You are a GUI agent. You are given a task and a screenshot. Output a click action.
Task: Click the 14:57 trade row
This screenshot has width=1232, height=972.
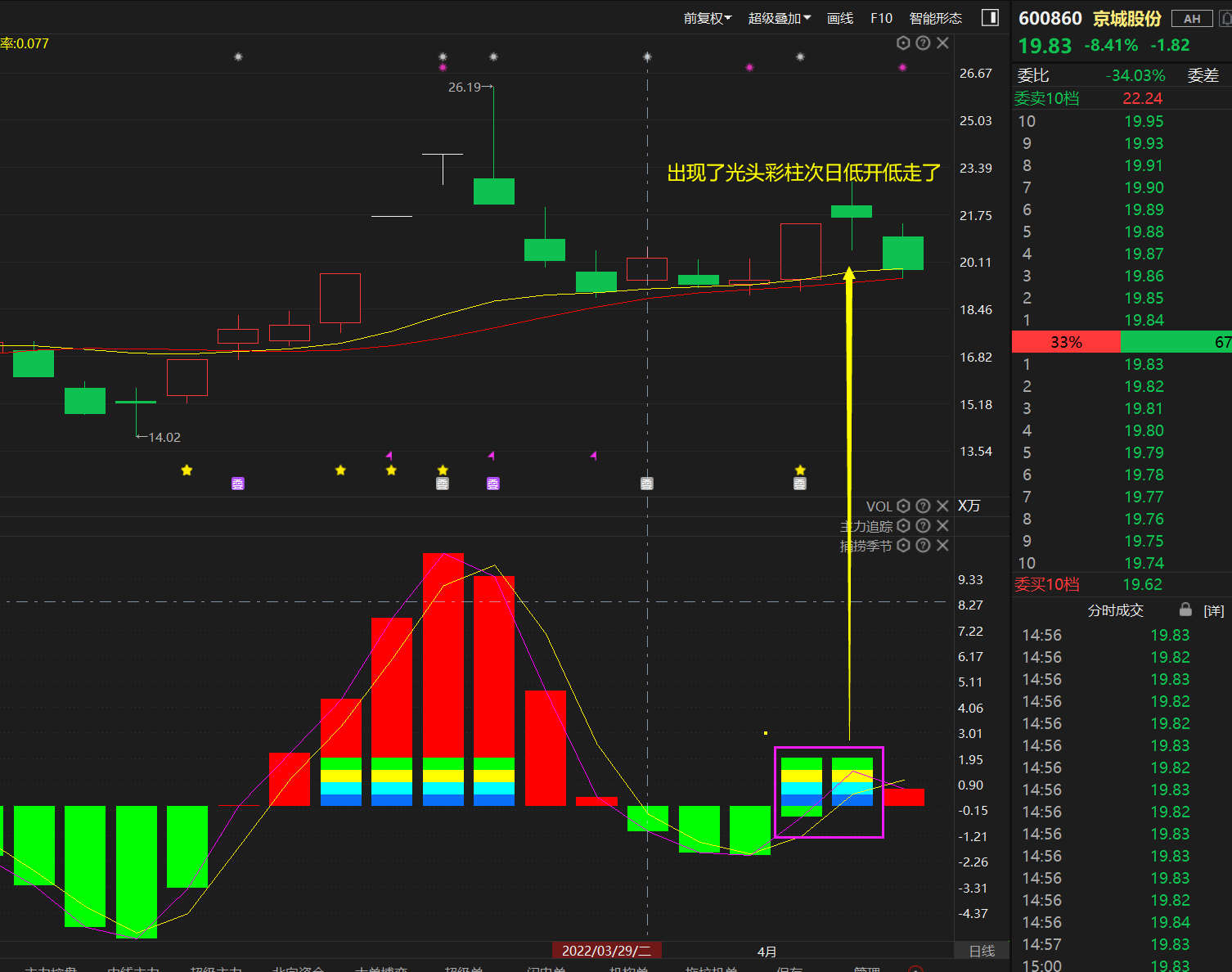1122,944
